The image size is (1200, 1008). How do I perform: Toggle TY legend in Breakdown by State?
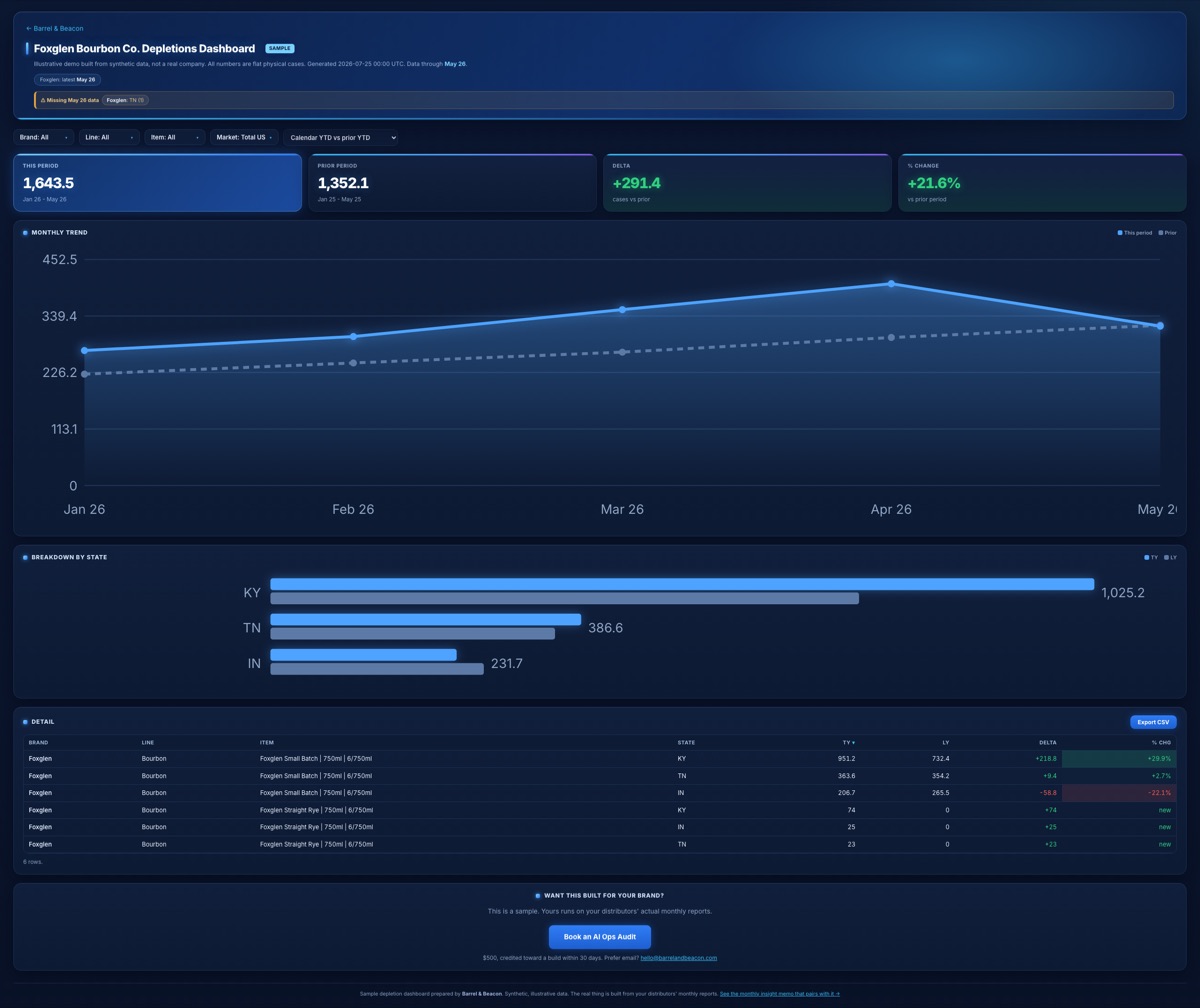[1151, 558]
